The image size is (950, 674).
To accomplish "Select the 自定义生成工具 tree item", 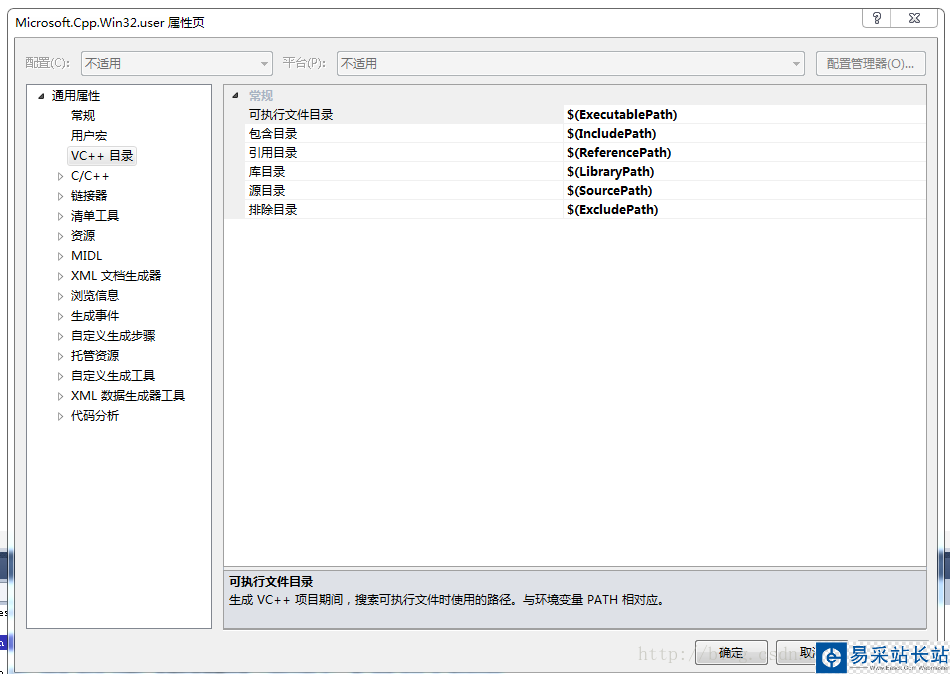I will click(x=113, y=376).
